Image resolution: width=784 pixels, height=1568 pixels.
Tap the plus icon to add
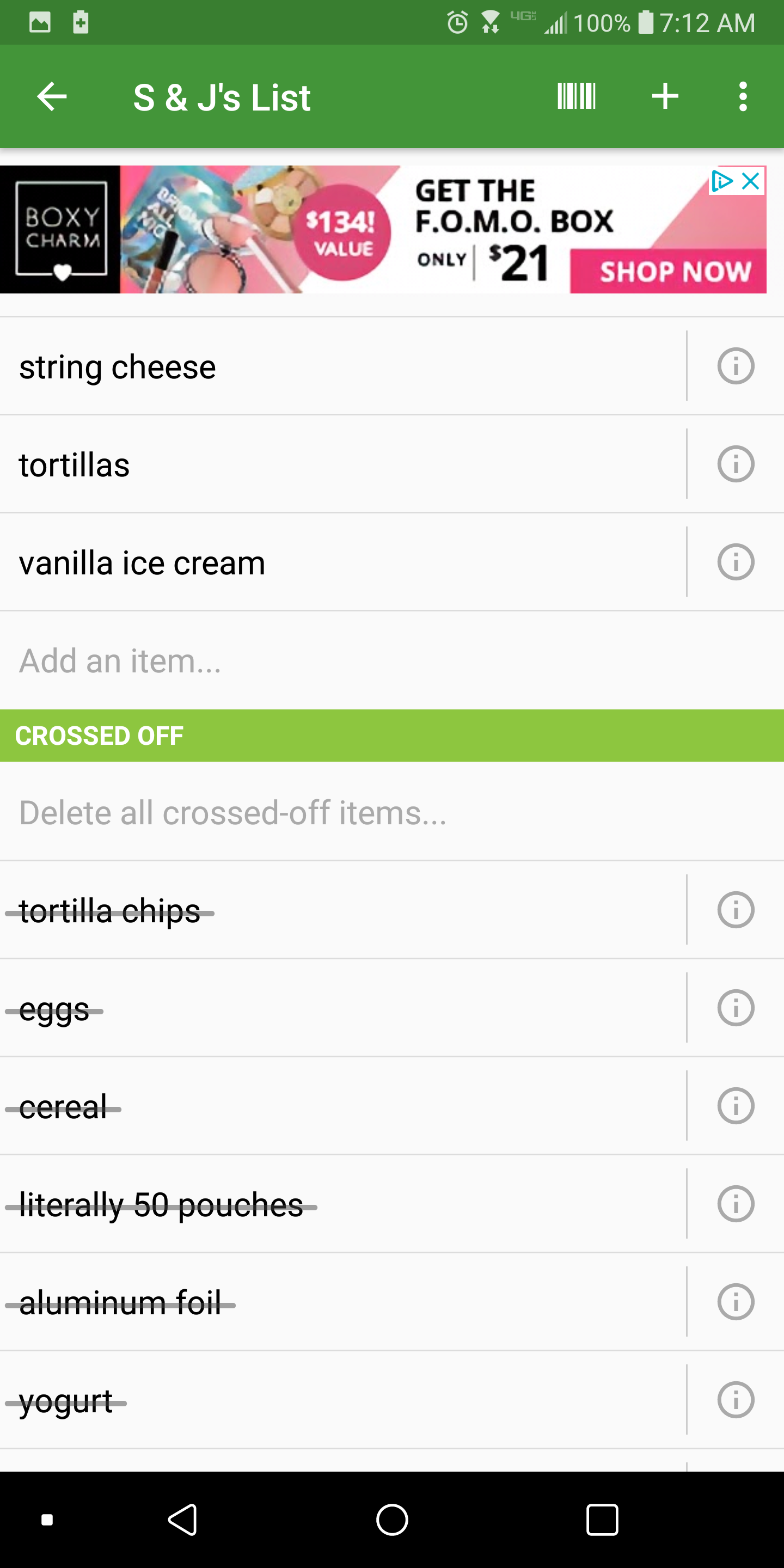coord(665,97)
